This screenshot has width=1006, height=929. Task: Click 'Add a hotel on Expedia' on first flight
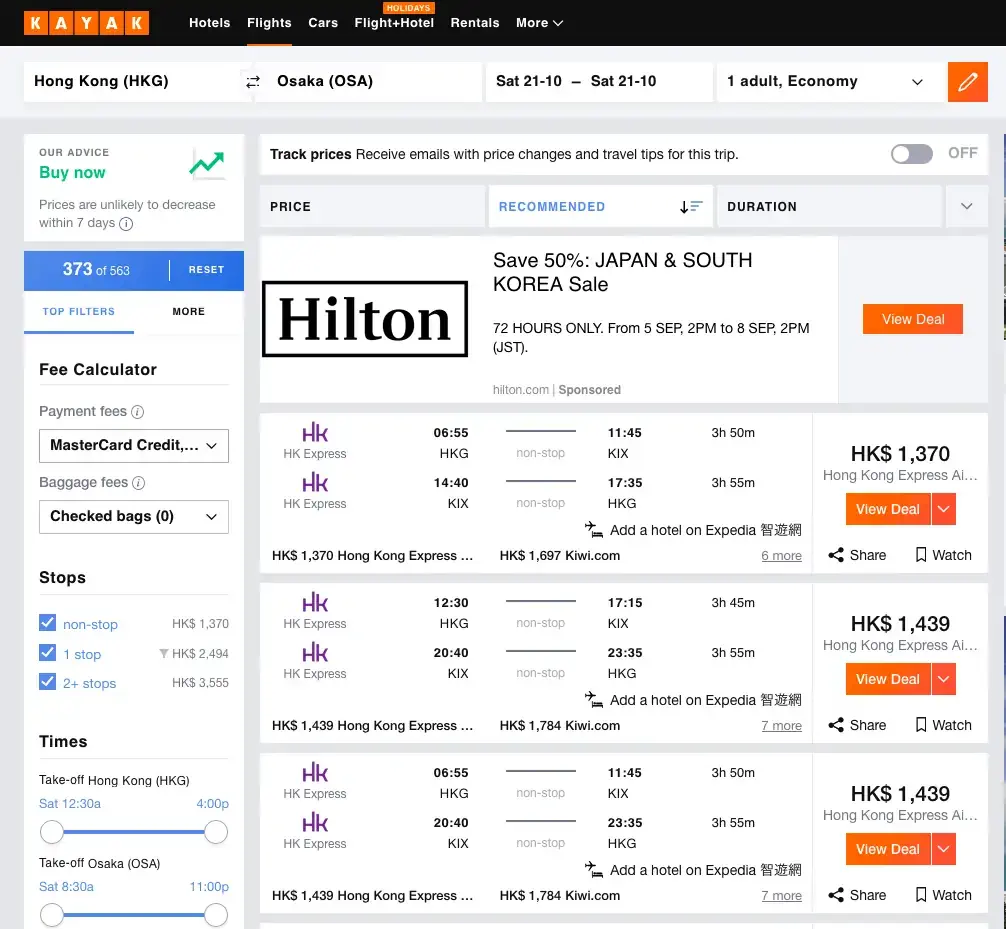coord(705,530)
